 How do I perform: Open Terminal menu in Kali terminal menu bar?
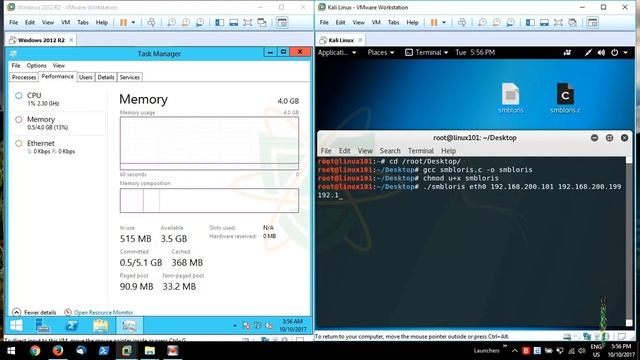[x=420, y=151]
